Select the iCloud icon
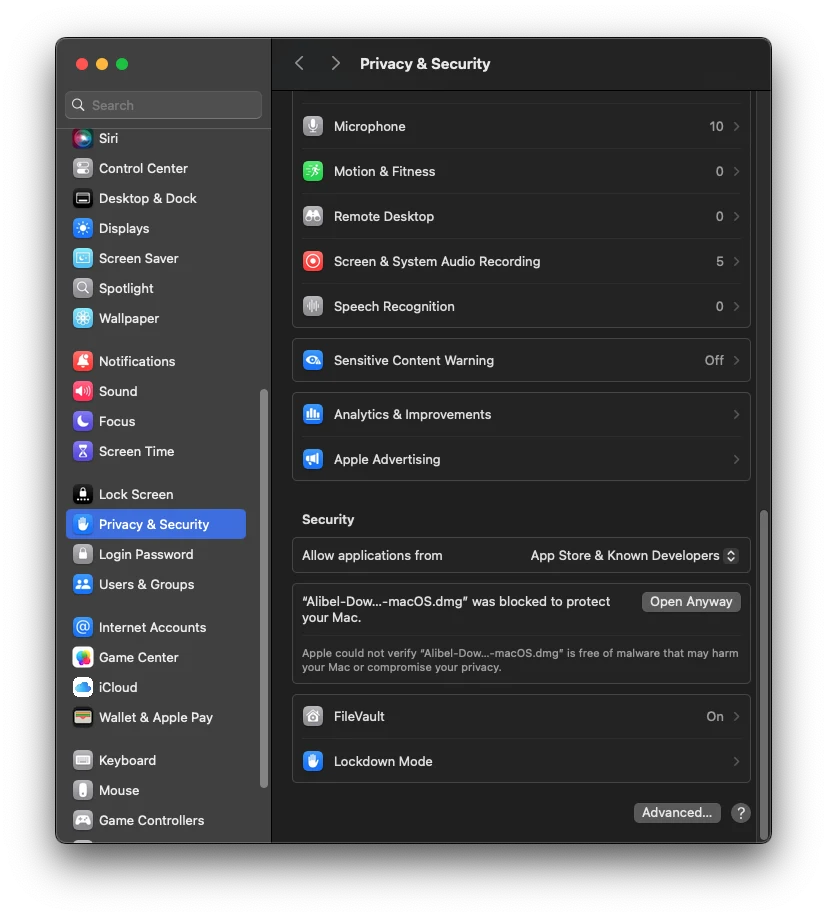This screenshot has width=827, height=917. [82, 688]
